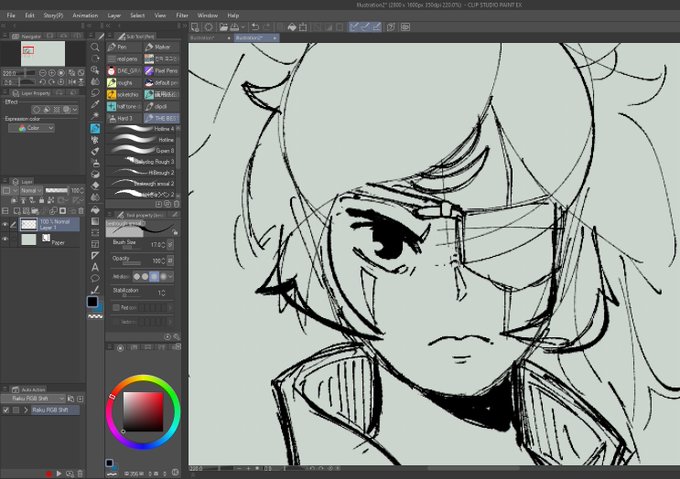Choose the Marker sub tool group
Viewport: 680px width, 479px height.
(161, 47)
